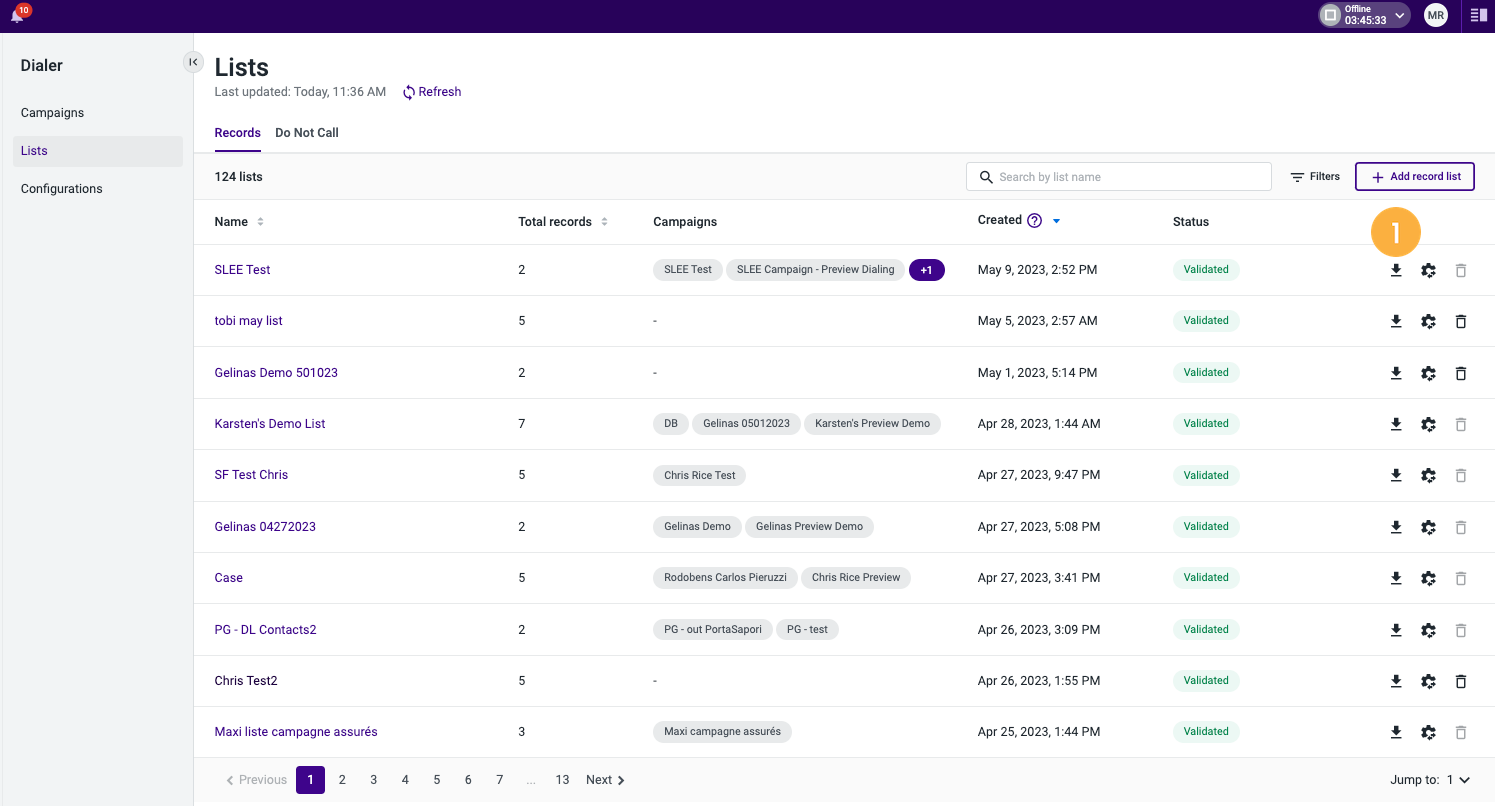Click the Maxi campagne assurés campaign tag
Screen dimensions: 1495x806
click(x=722, y=732)
